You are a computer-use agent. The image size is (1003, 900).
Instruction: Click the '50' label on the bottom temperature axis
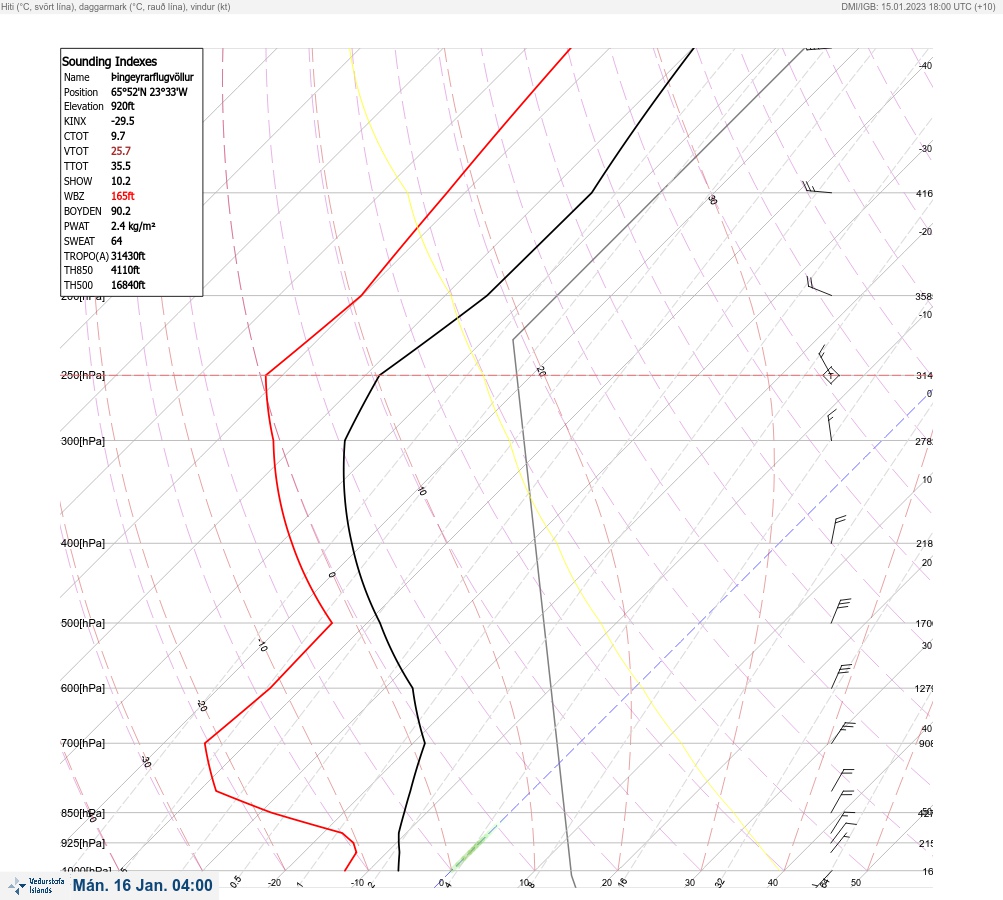point(856,883)
